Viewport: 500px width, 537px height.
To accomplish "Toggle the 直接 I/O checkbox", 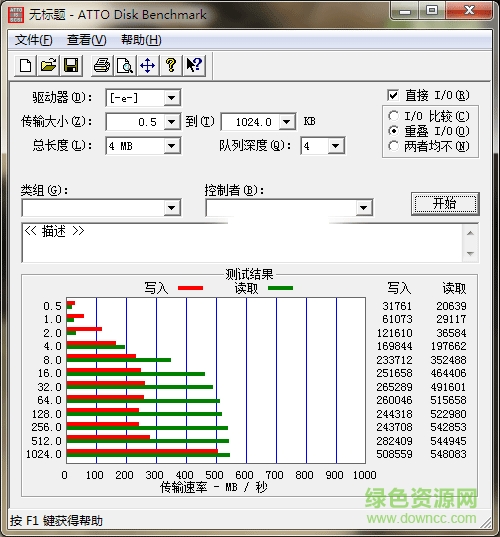I will tap(393, 95).
